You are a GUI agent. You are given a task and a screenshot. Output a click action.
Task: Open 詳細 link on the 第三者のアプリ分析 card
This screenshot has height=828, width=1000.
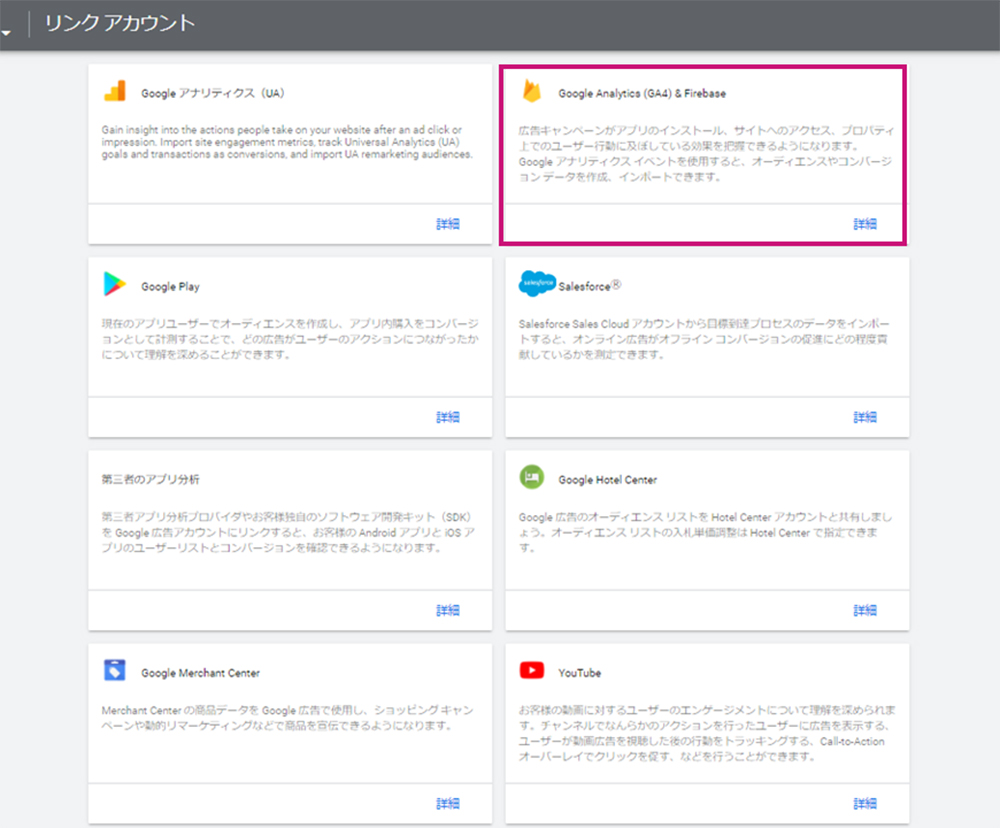point(448,610)
